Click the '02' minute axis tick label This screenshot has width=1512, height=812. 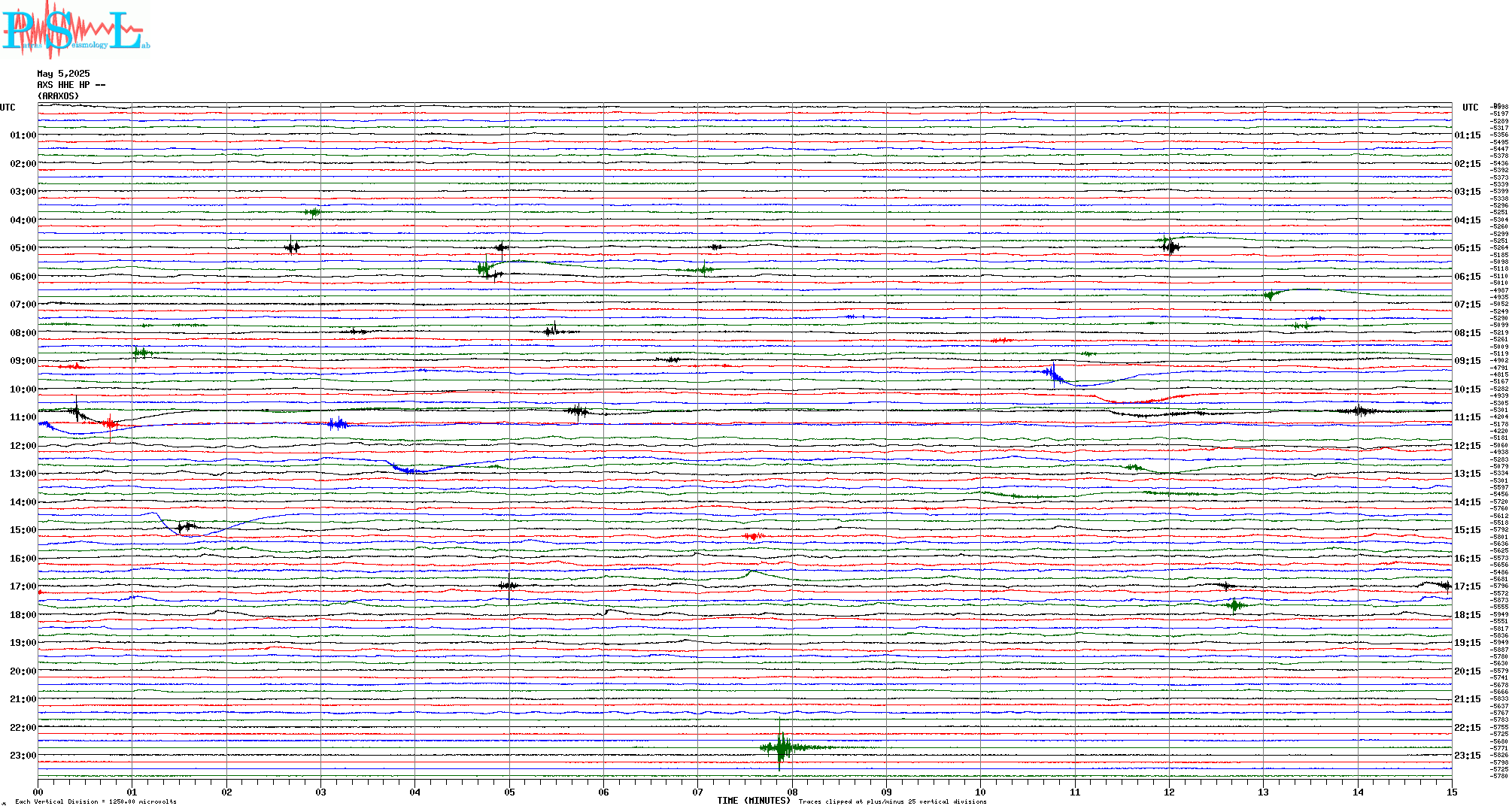pyautogui.click(x=226, y=792)
